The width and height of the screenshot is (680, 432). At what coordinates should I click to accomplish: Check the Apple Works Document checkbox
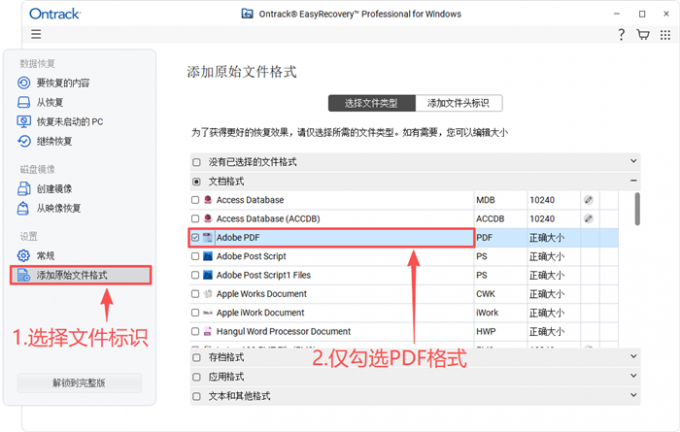pyautogui.click(x=195, y=294)
